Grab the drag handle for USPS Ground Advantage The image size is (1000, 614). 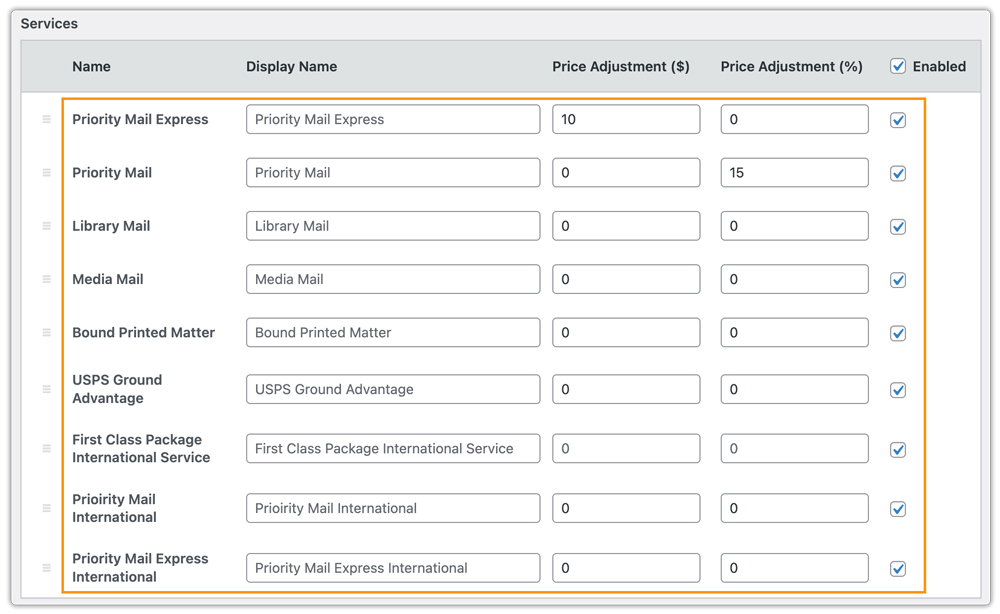[x=47, y=389]
